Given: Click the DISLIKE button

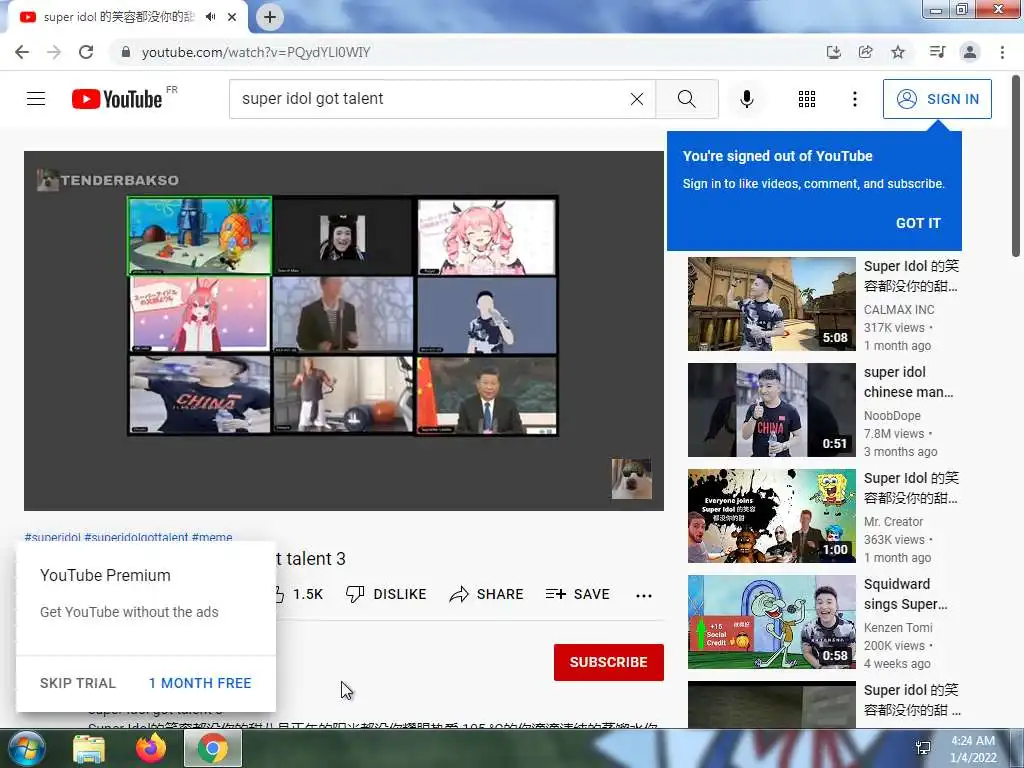Looking at the screenshot, I should [386, 594].
